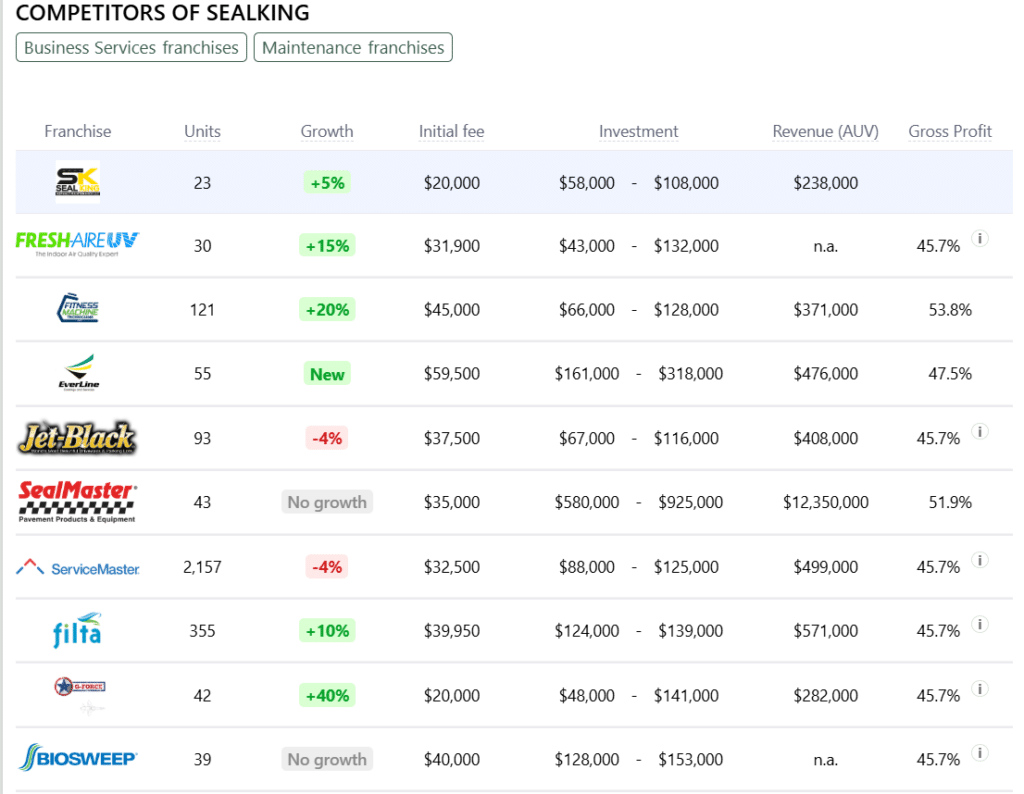Click the +5% growth badge
The width and height of the screenshot is (1024, 794).
tap(327, 183)
